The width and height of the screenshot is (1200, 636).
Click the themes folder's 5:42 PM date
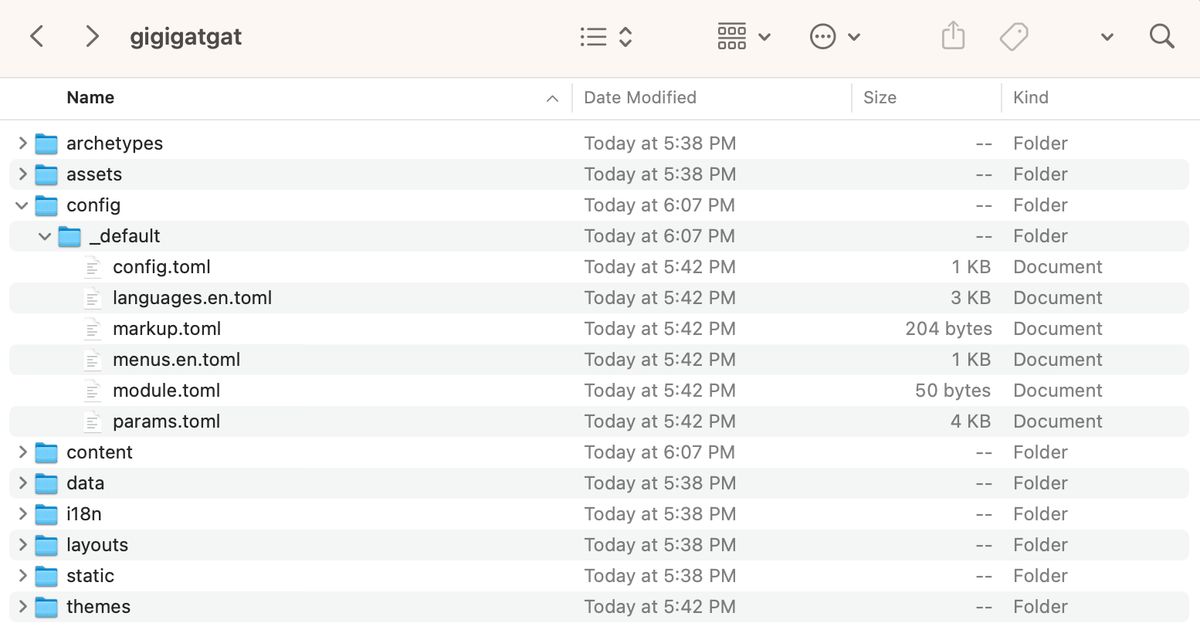click(x=660, y=607)
